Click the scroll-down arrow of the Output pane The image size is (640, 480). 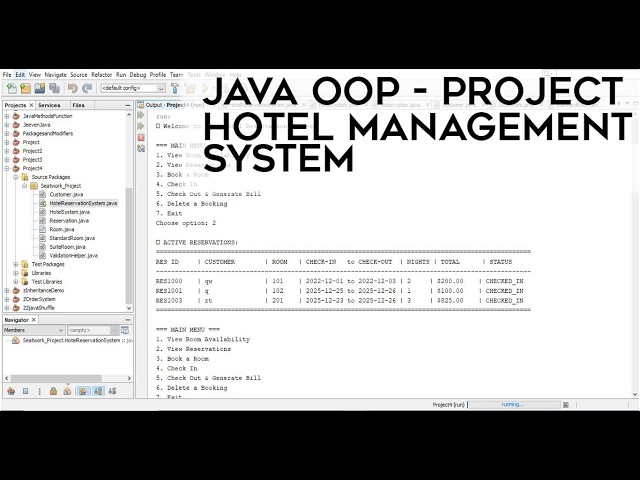click(635, 394)
